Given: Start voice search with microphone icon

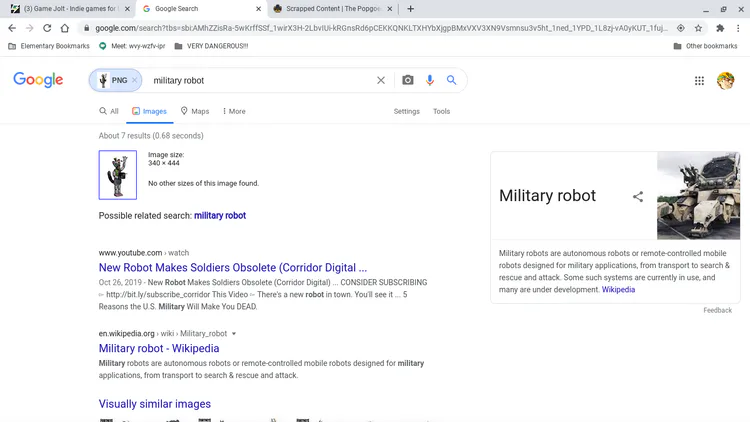Looking at the screenshot, I should tap(430, 80).
